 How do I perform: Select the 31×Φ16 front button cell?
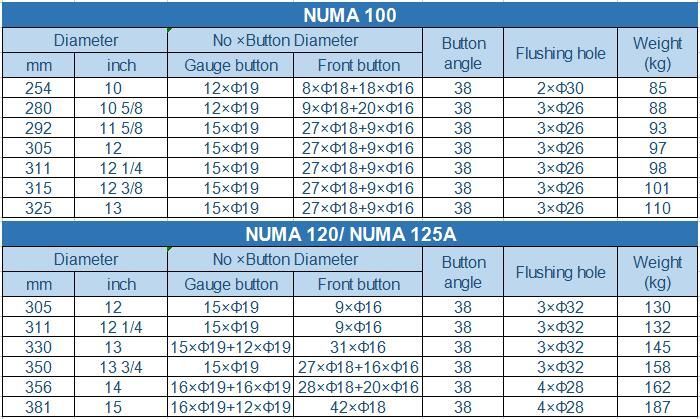358,347
